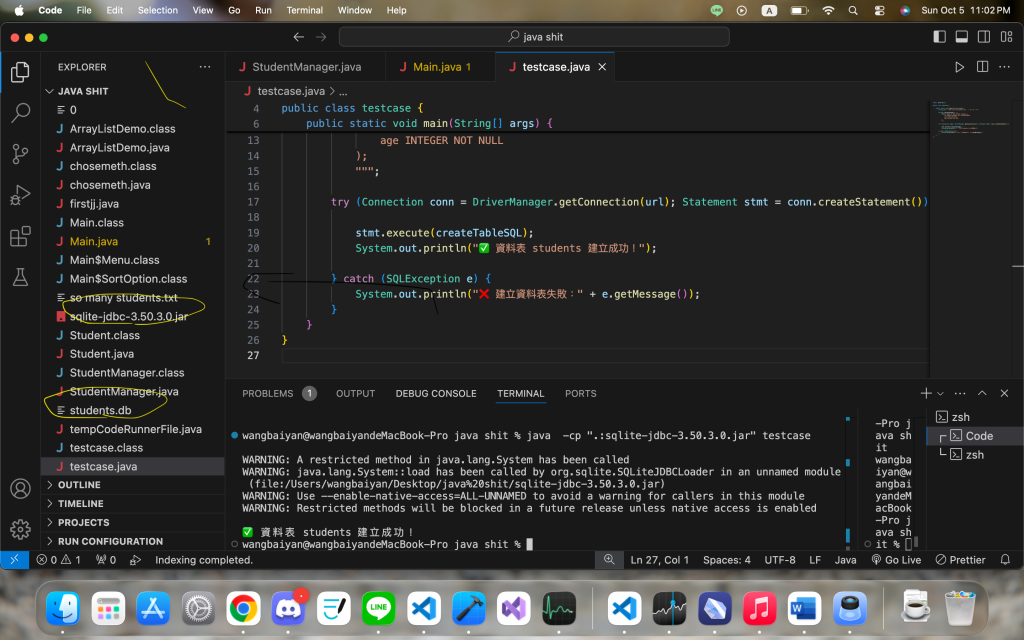Open ArrayListDemo.java in the Explorer

[120, 148]
